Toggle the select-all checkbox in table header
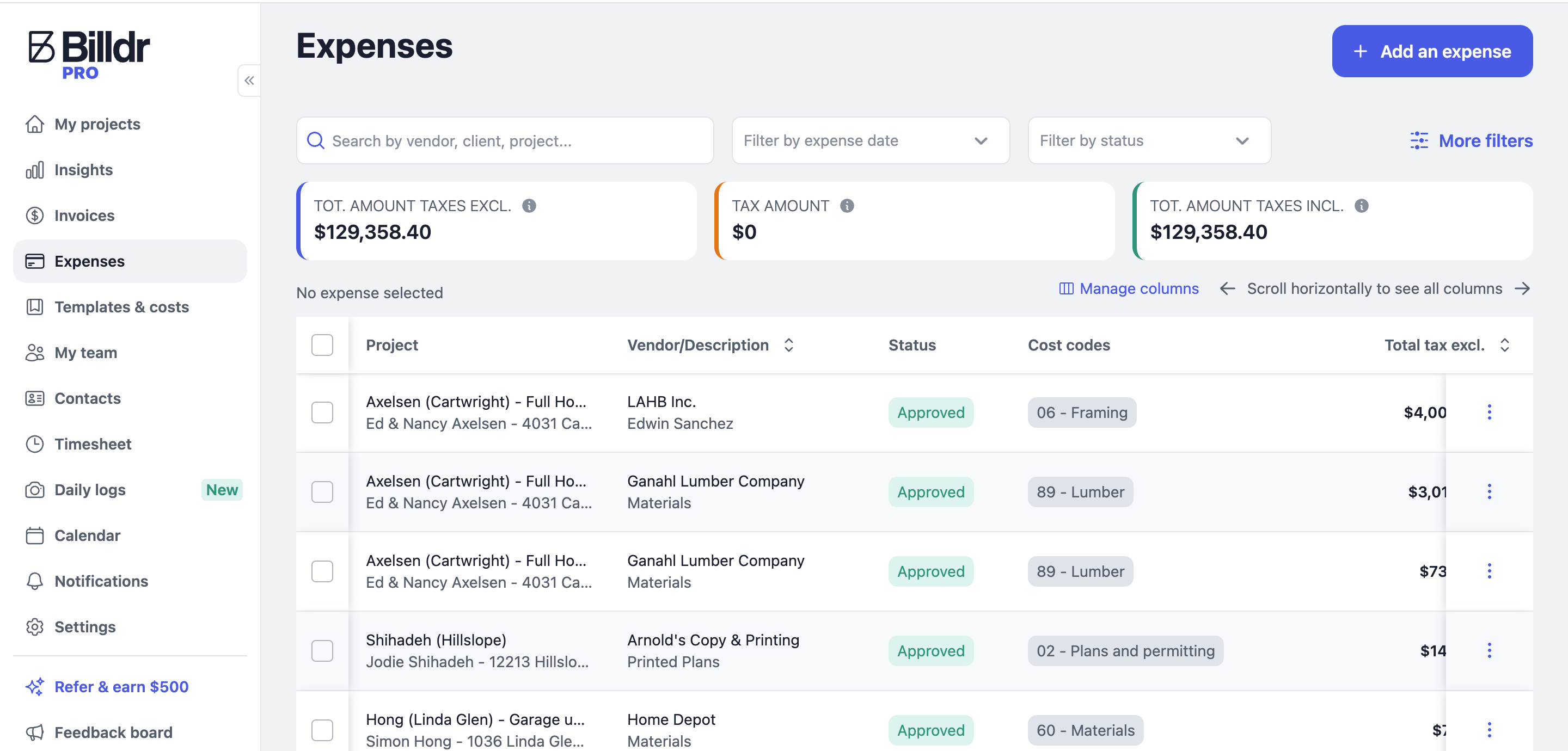 pos(322,345)
